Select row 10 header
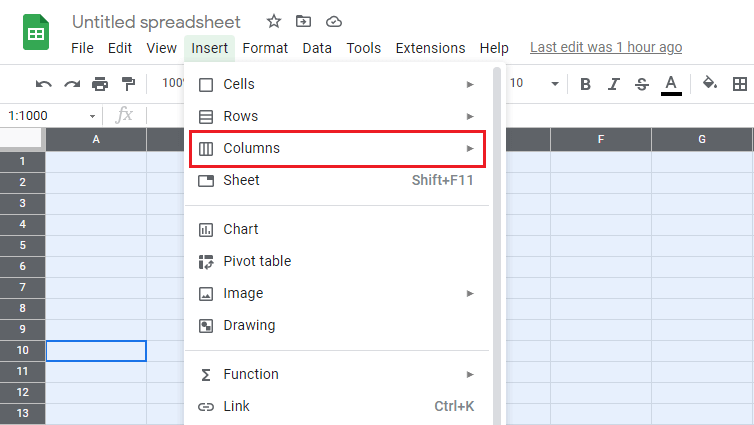 click(x=23, y=350)
